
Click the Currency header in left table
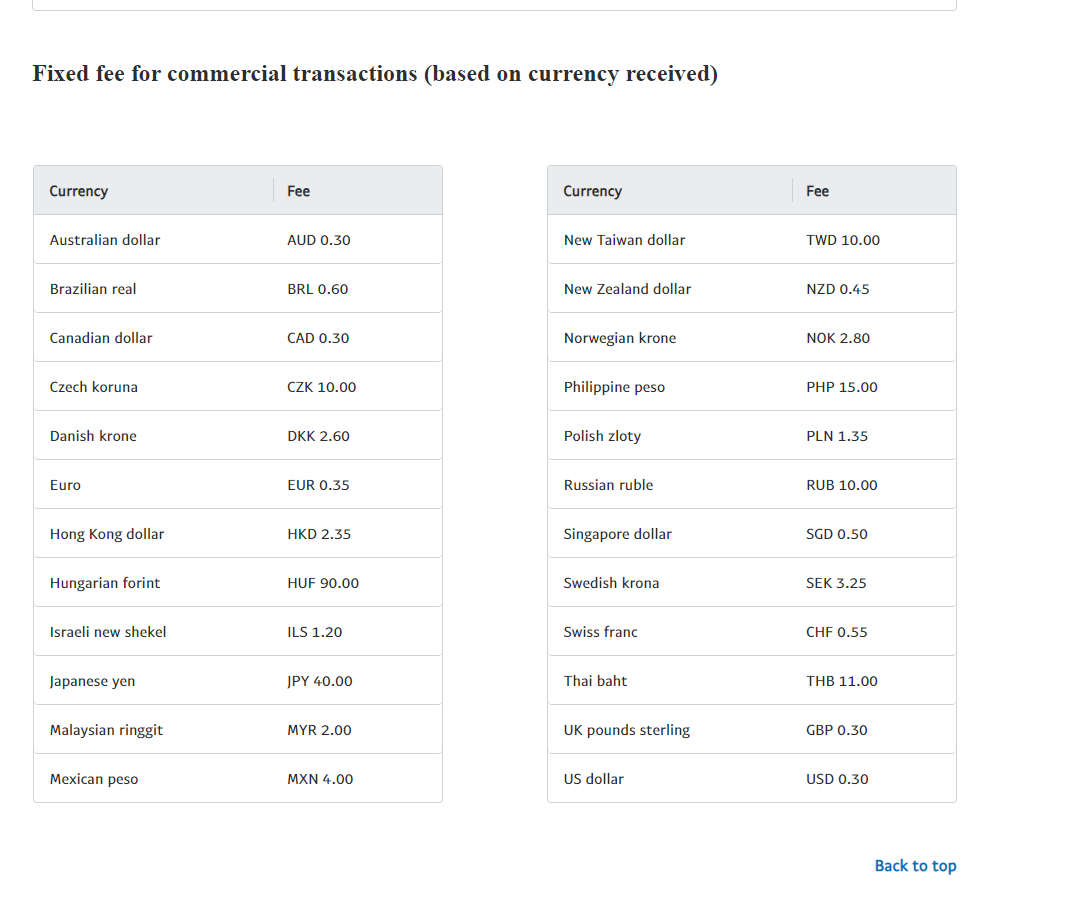point(79,191)
